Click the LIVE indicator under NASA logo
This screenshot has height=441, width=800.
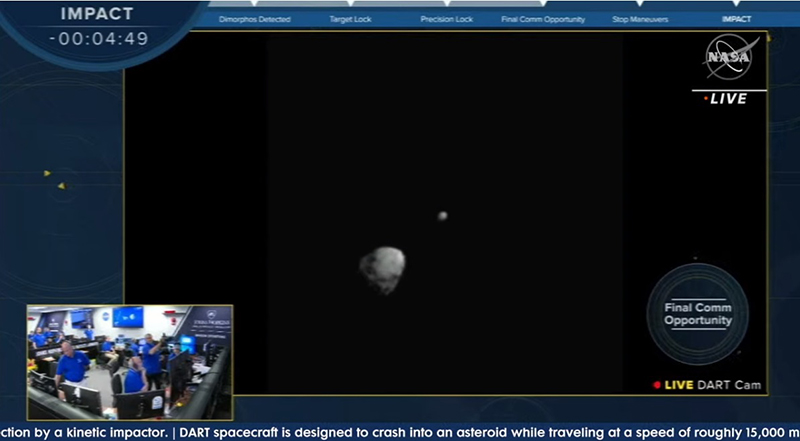[725, 99]
